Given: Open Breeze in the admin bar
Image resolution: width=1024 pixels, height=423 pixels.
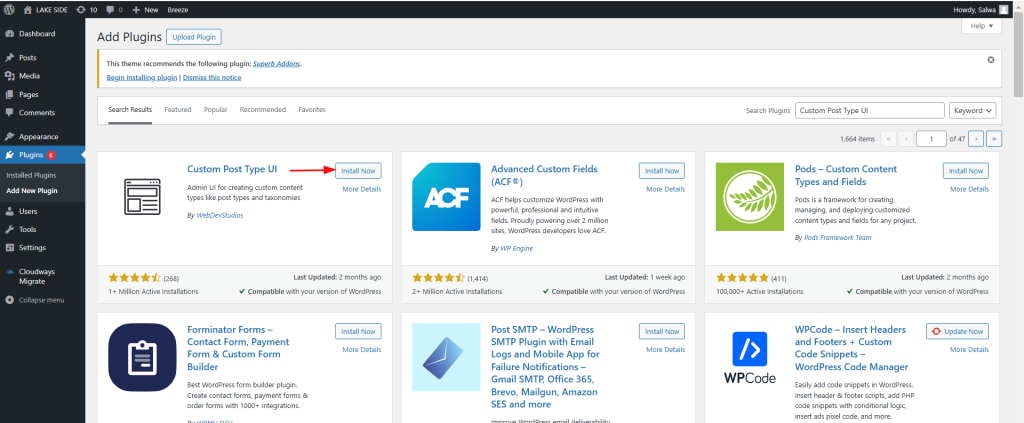Looking at the screenshot, I should pyautogui.click(x=178, y=10).
